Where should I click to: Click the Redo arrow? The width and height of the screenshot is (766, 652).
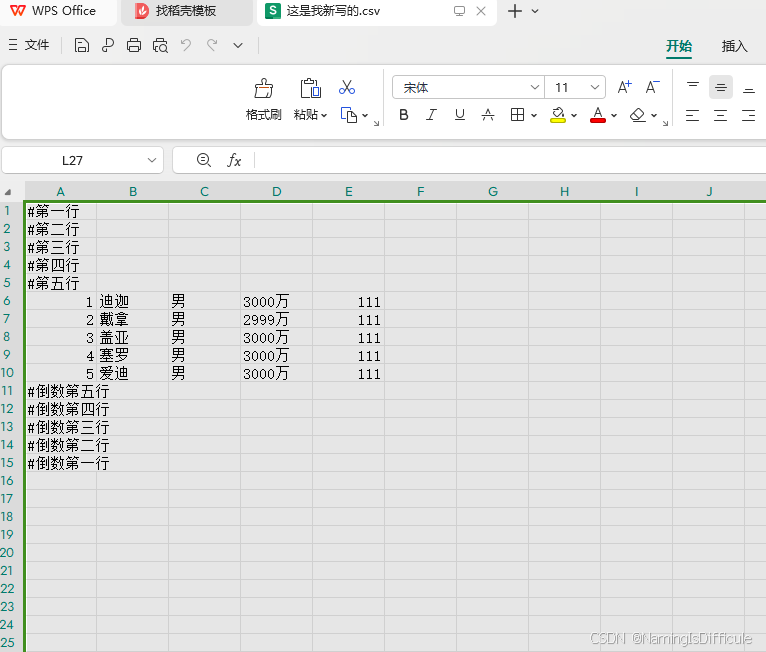pos(212,45)
